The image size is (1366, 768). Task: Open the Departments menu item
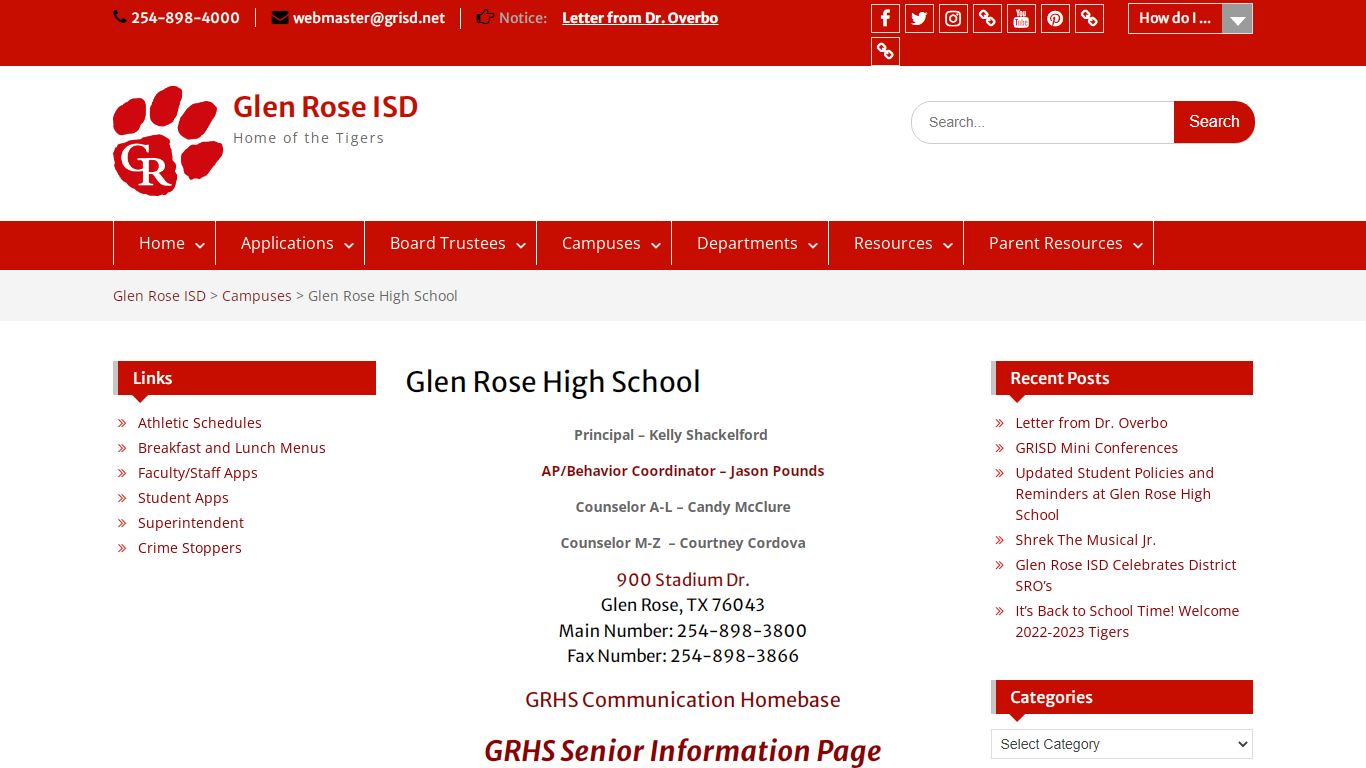pyautogui.click(x=747, y=243)
